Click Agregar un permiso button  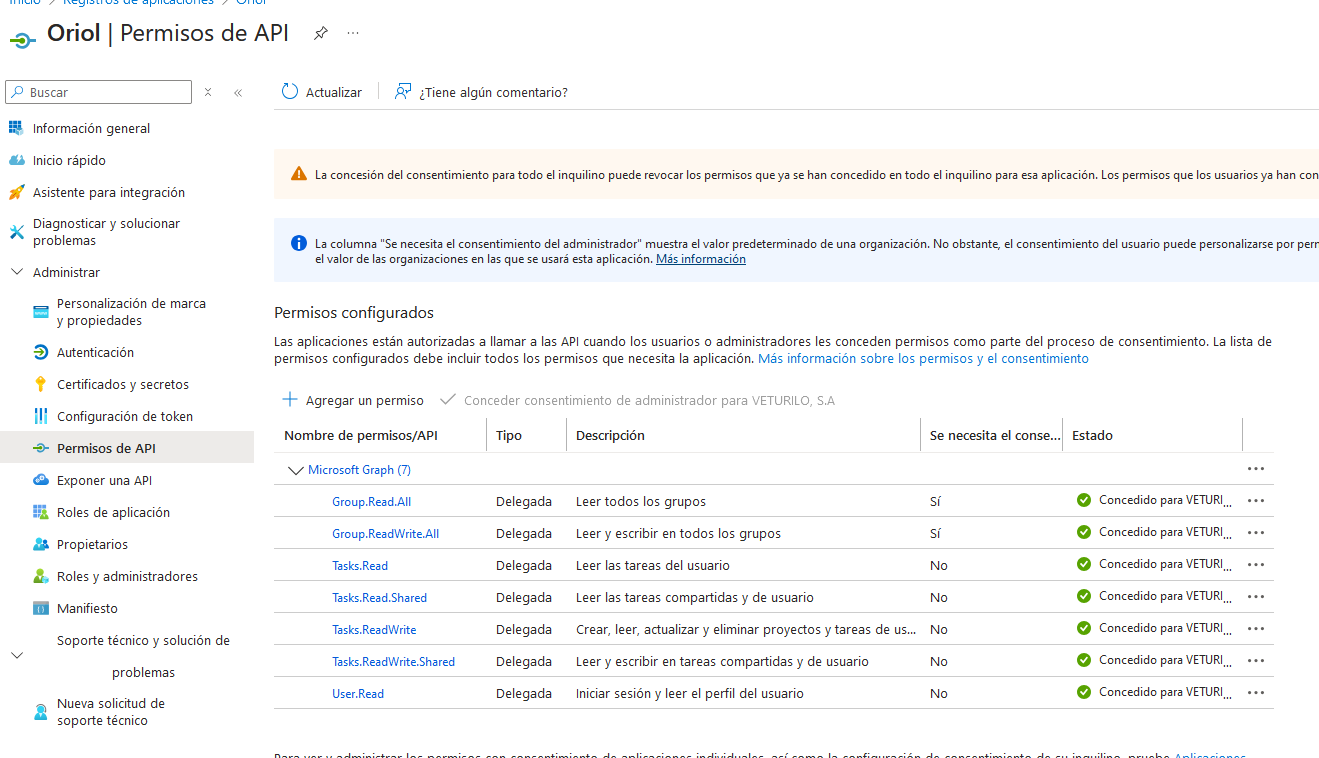pos(353,400)
